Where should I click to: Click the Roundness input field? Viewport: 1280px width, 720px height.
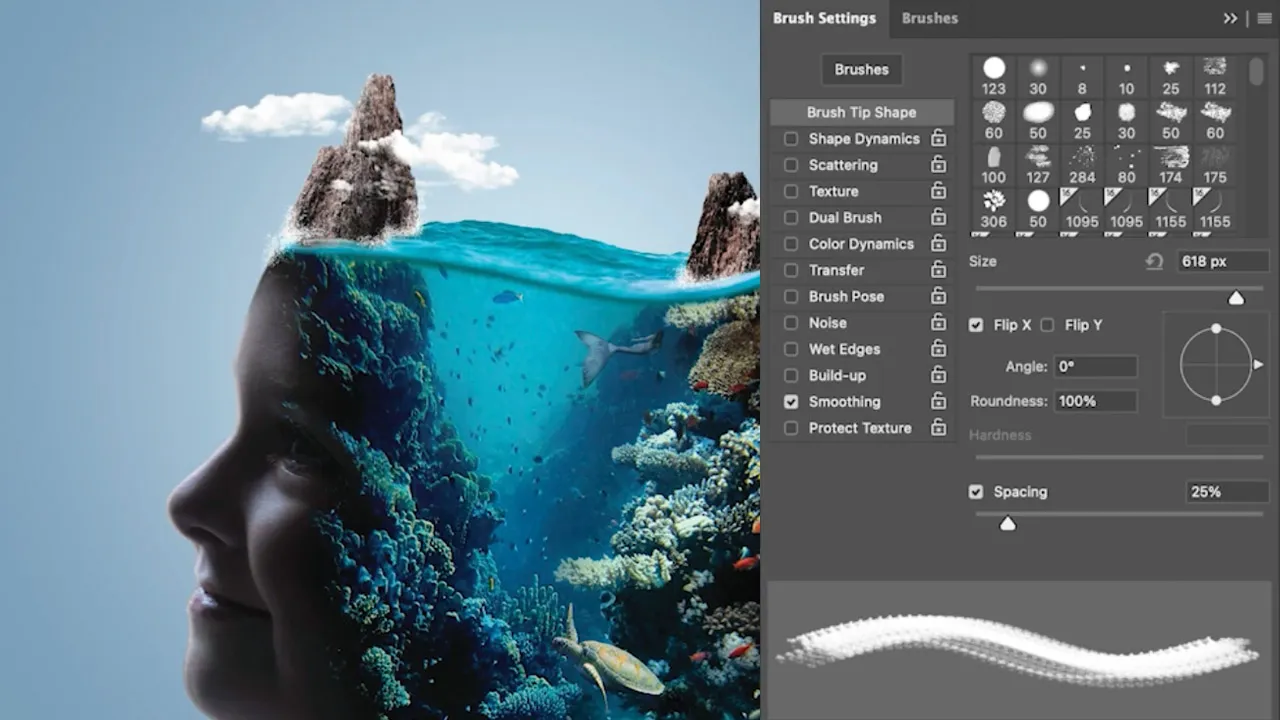[1096, 401]
